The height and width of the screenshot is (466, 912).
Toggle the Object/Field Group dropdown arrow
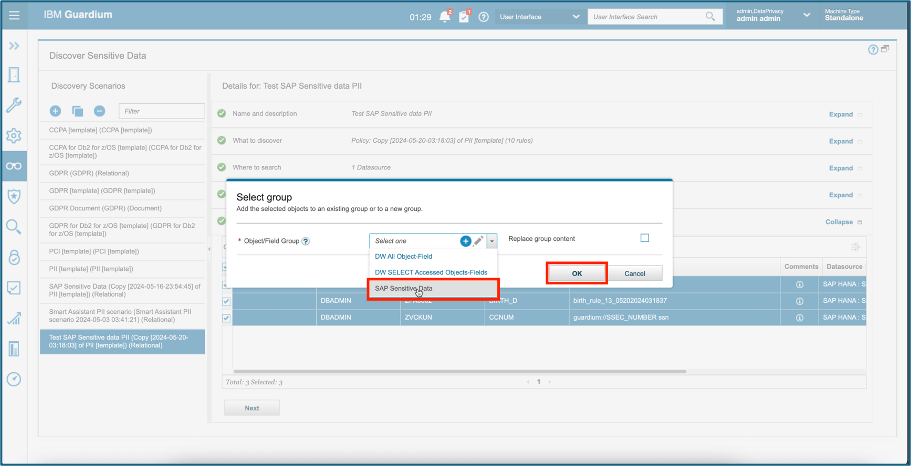point(492,241)
